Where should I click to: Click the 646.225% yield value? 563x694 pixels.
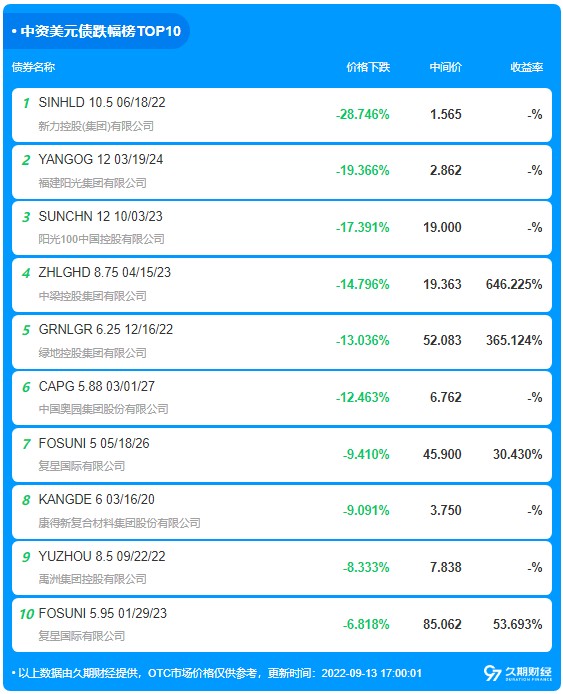click(x=514, y=284)
